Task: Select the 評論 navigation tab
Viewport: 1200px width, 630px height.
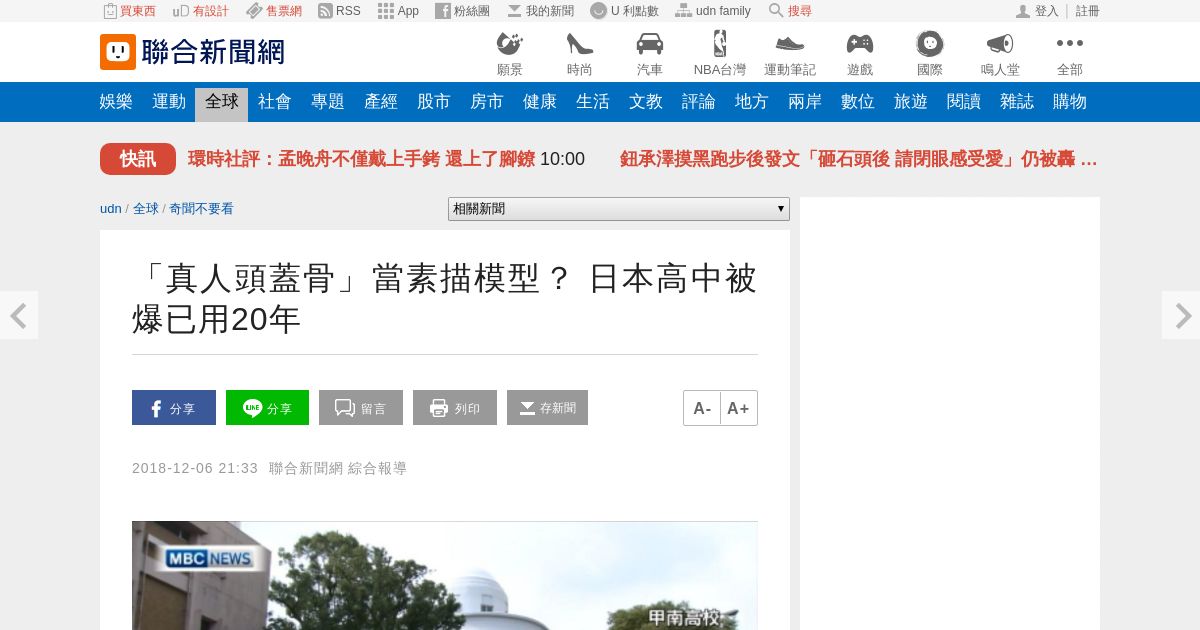Action: (x=699, y=102)
